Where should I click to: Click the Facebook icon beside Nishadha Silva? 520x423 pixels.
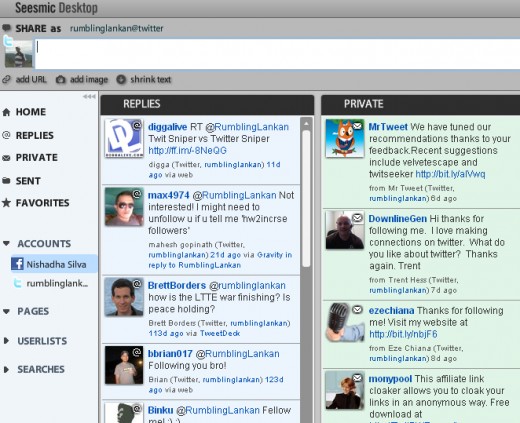[17, 264]
